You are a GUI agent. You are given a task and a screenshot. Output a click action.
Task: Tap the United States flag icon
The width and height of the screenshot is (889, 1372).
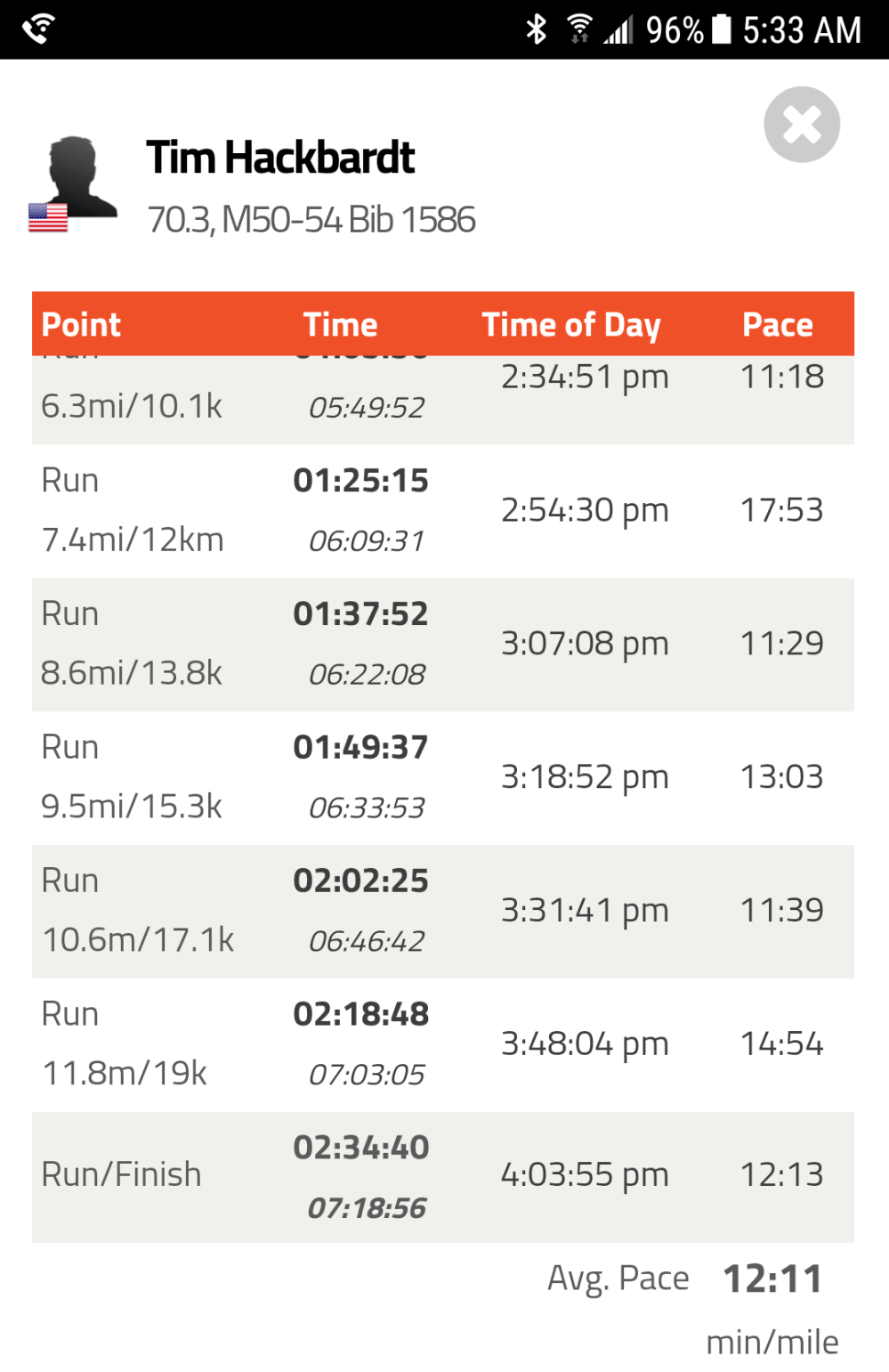tap(48, 217)
